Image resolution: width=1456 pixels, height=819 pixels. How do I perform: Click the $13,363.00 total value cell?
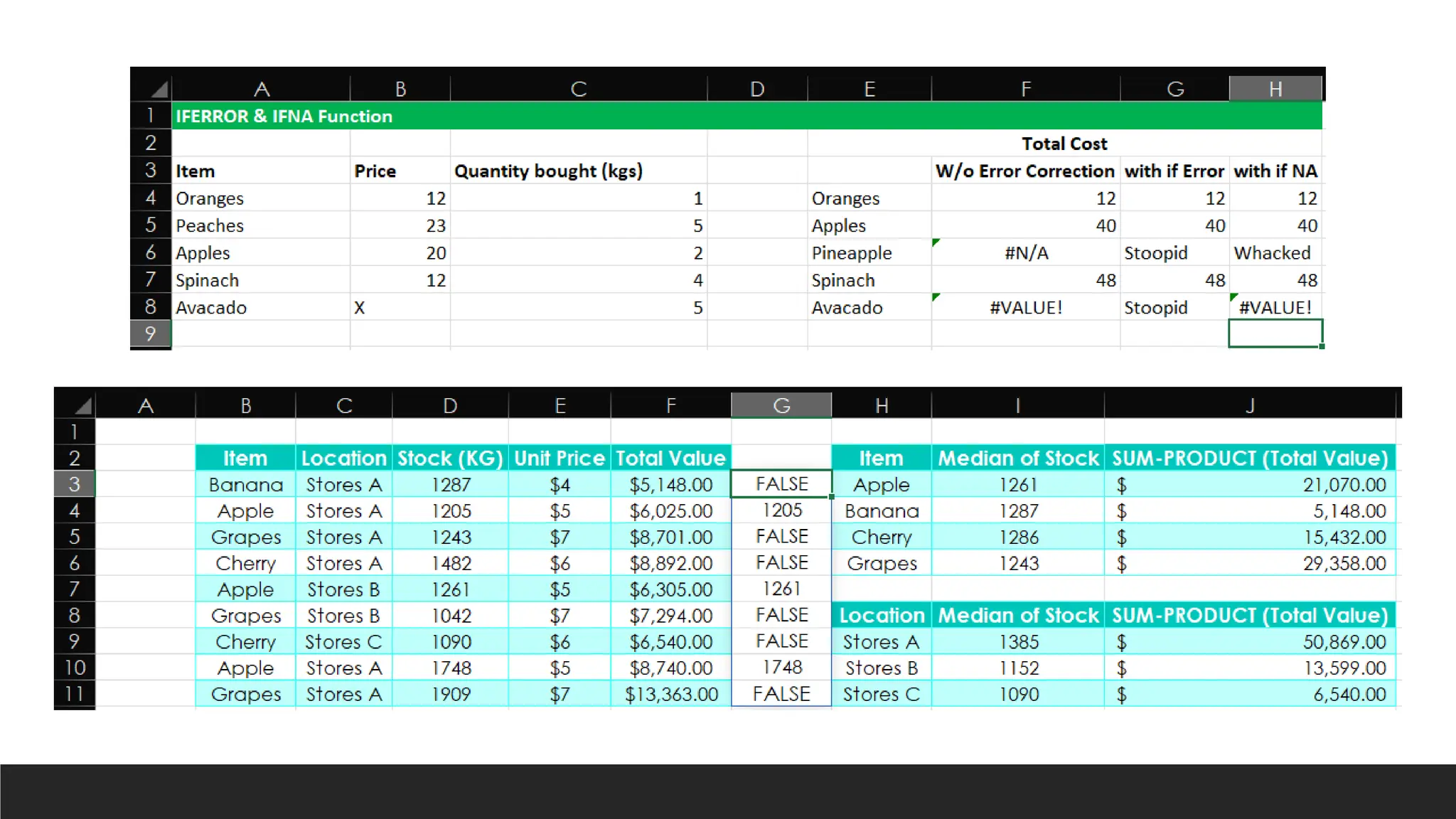click(670, 694)
